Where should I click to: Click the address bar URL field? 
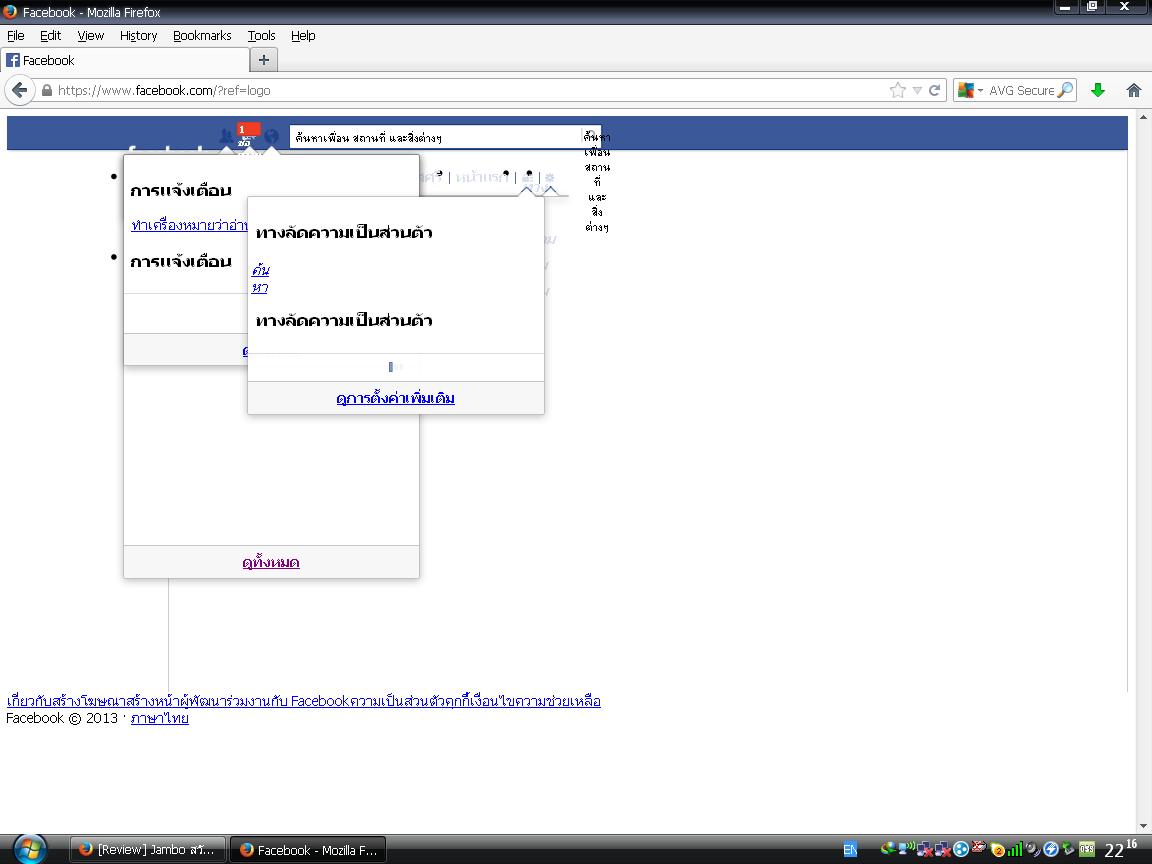(x=470, y=90)
